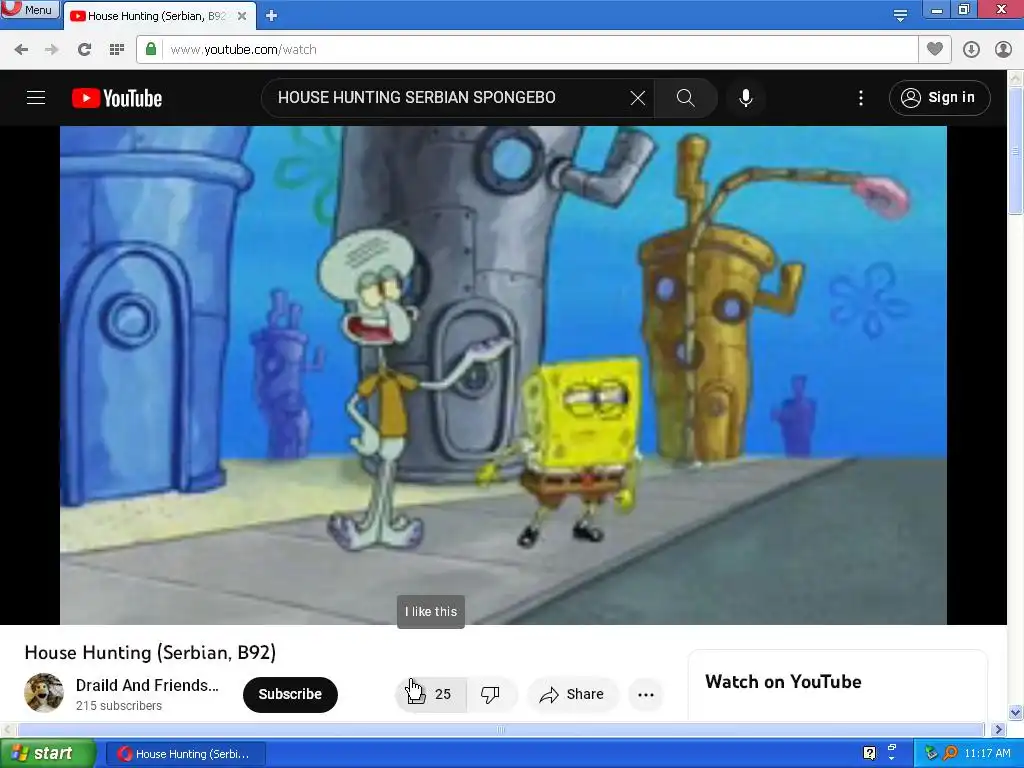Go forward with the forward arrow

pyautogui.click(x=52, y=50)
